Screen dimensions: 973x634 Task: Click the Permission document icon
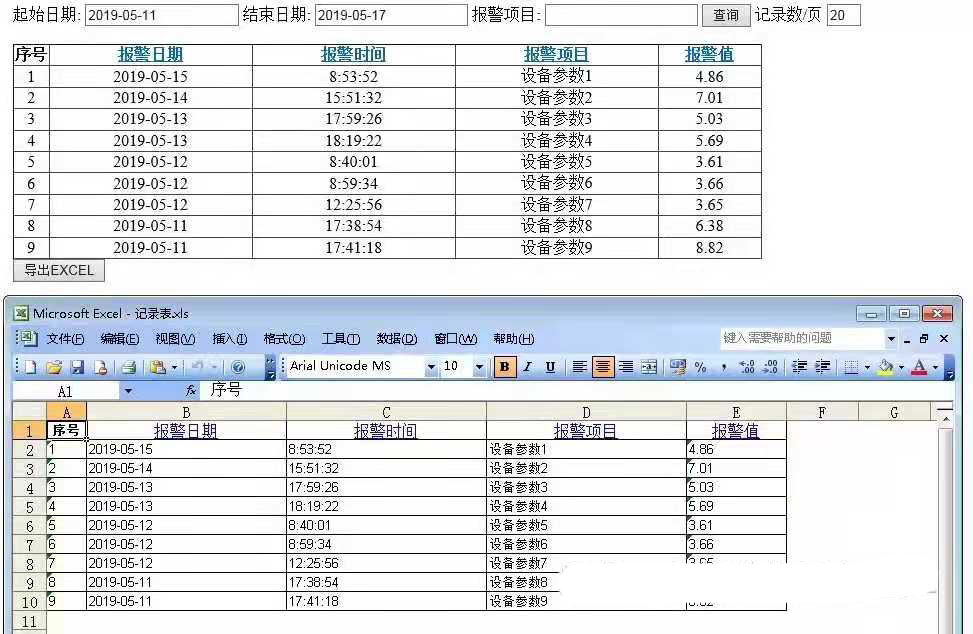101,367
